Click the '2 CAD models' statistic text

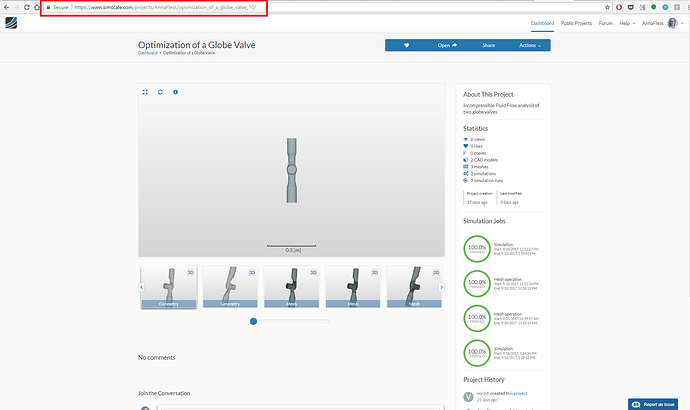click(484, 160)
